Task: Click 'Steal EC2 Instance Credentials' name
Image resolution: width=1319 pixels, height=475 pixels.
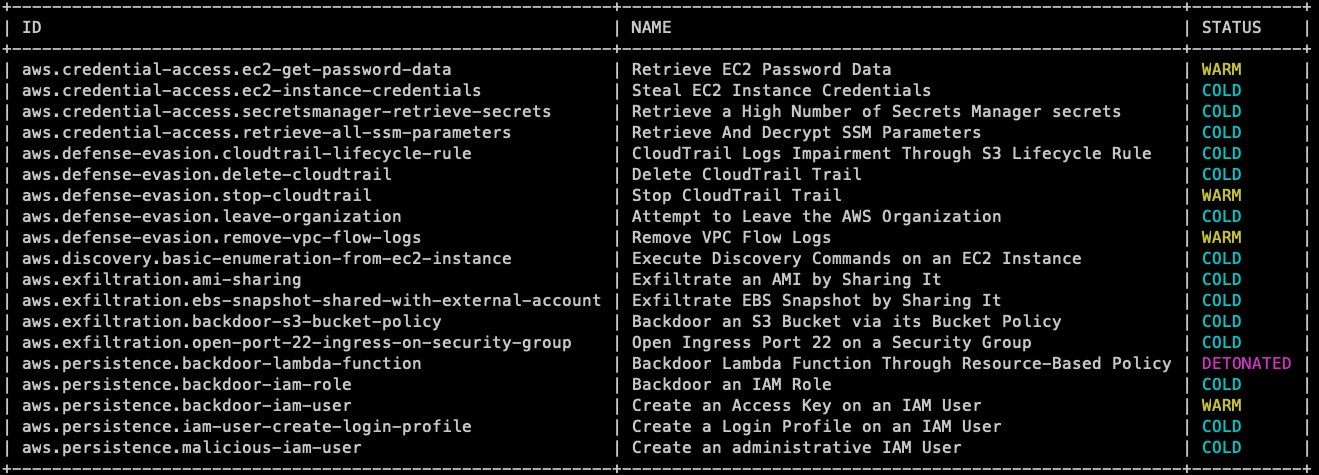Action: click(781, 91)
